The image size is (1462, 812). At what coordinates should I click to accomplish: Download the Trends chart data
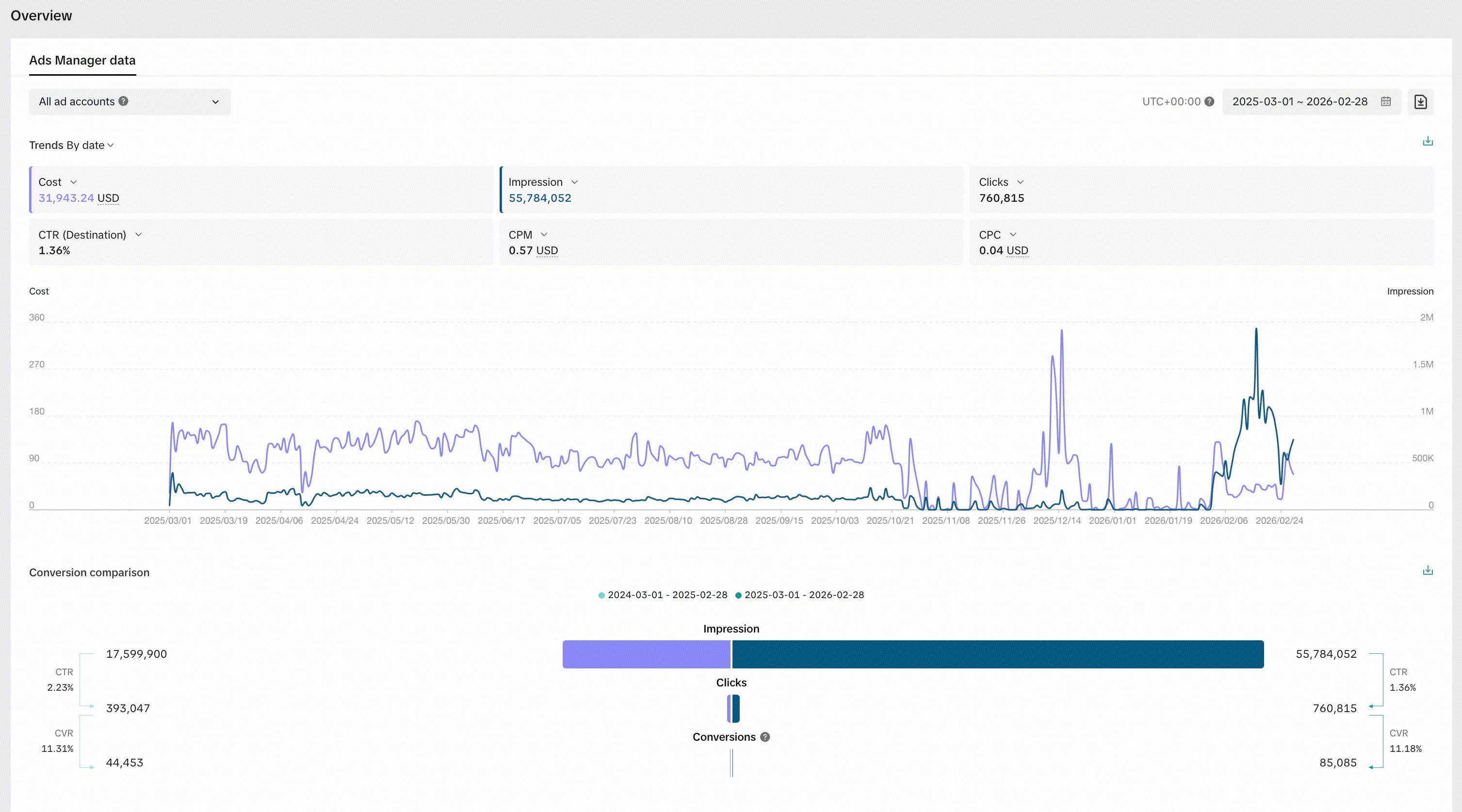click(x=1428, y=141)
